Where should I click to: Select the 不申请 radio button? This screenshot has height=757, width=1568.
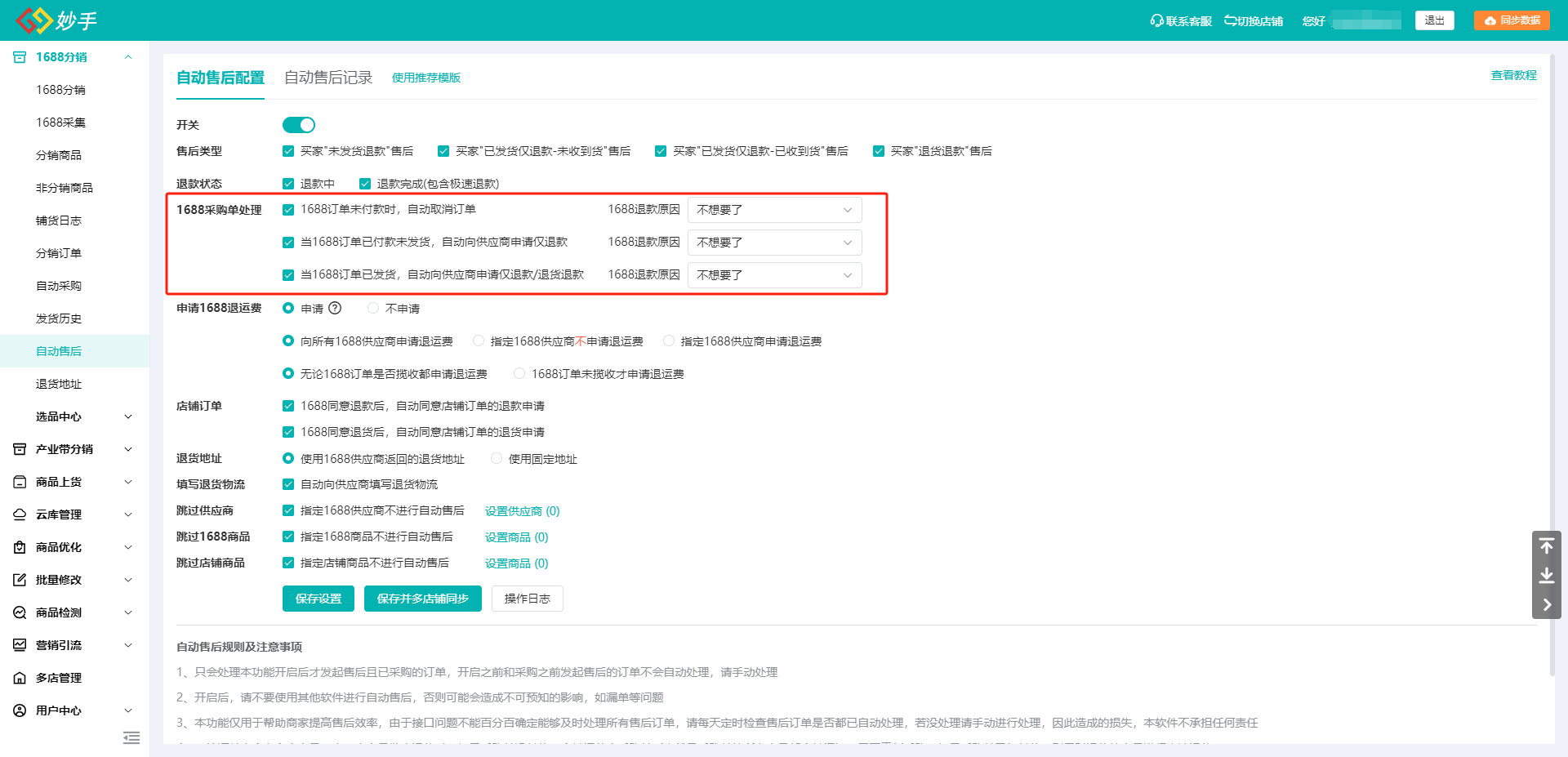373,308
